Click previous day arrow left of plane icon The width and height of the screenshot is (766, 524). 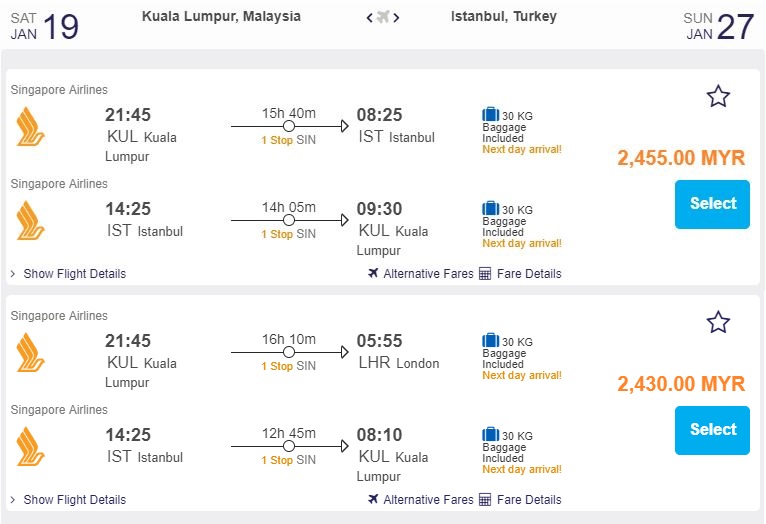coord(369,17)
